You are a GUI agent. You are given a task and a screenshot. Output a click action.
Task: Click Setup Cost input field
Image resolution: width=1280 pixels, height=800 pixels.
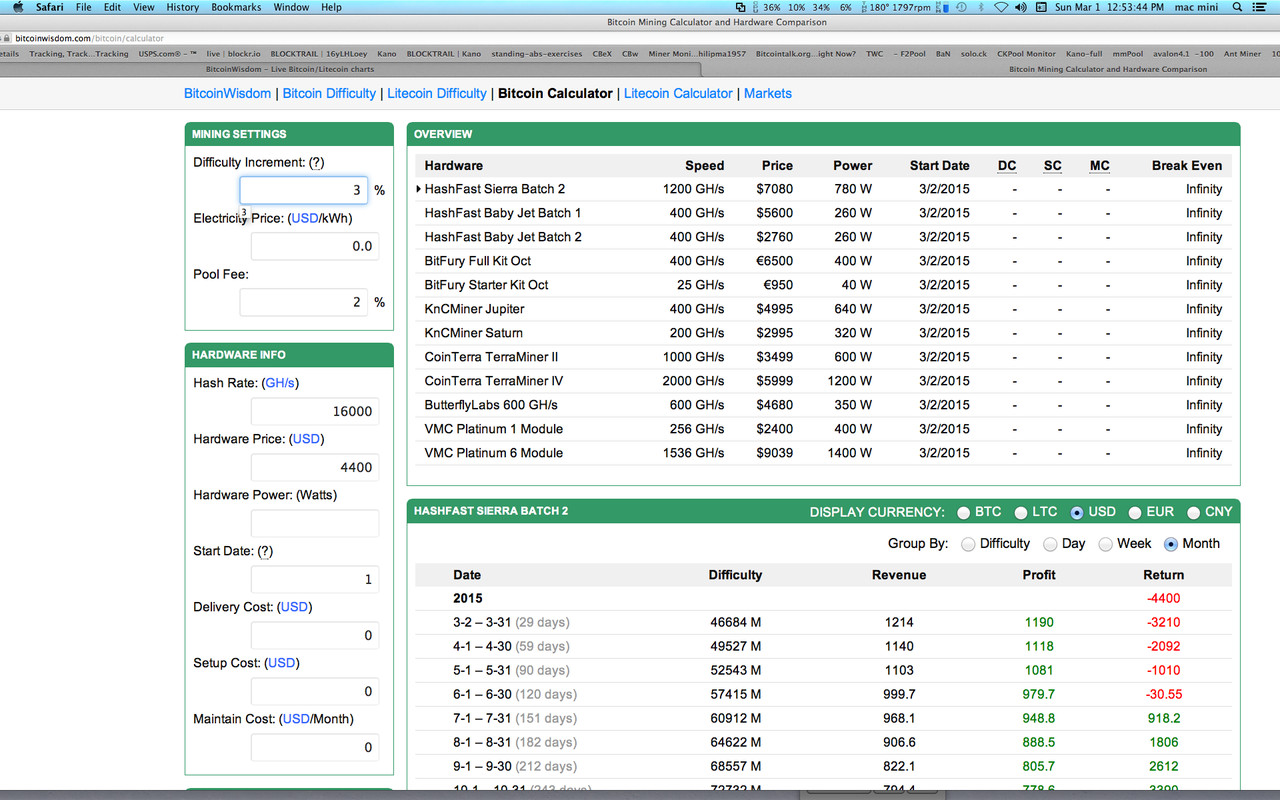pos(315,691)
